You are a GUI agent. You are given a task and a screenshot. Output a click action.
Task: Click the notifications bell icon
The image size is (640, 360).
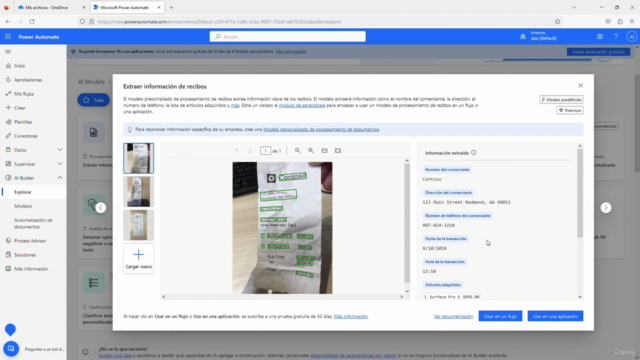click(x=523, y=37)
